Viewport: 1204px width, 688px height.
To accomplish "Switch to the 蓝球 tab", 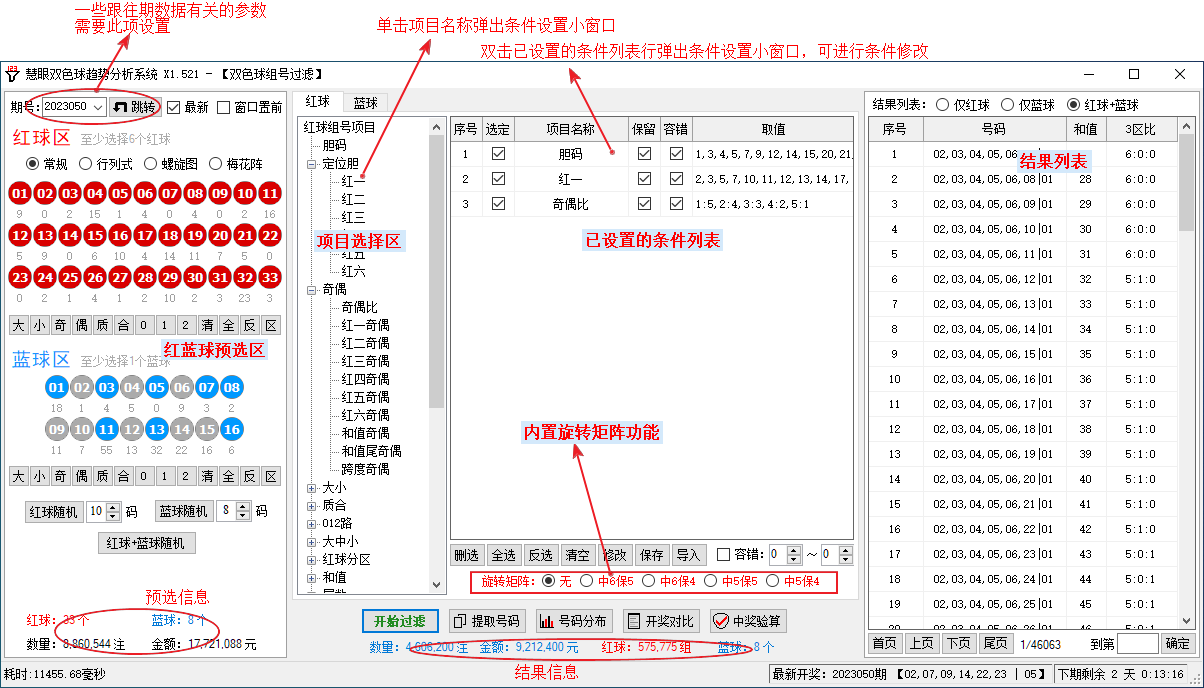I will (x=365, y=102).
